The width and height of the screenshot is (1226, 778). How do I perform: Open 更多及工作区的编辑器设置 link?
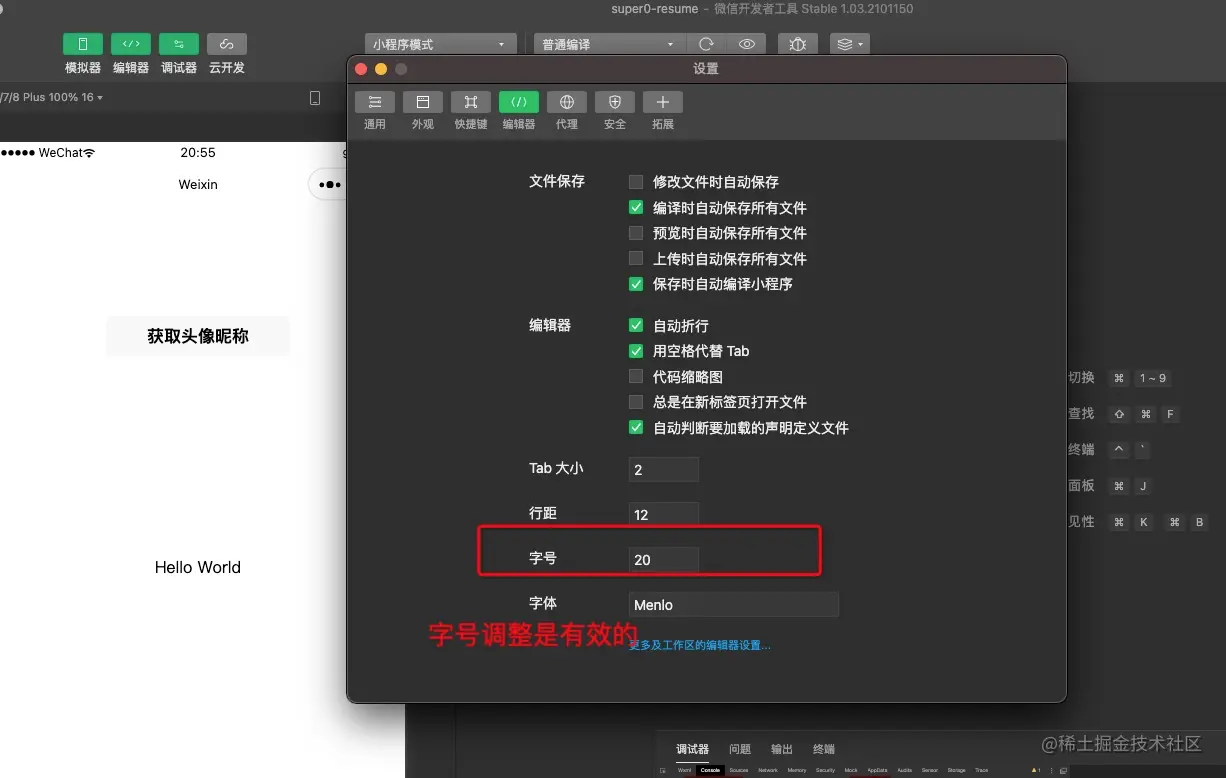click(x=700, y=645)
